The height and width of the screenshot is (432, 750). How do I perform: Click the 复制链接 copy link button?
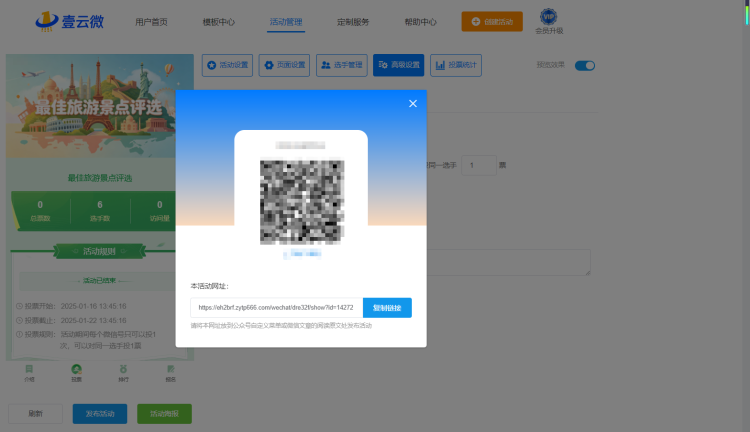coord(387,308)
